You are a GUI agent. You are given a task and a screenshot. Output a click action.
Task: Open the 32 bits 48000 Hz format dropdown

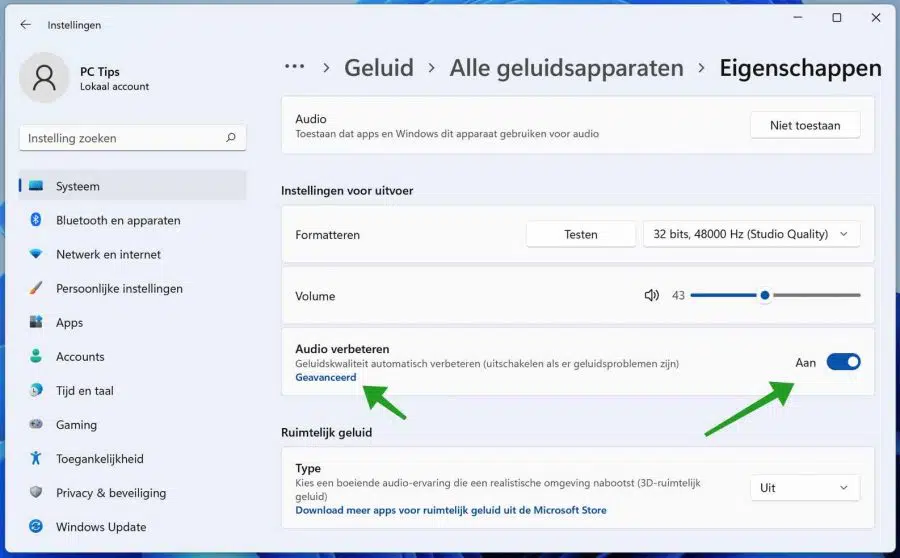751,234
